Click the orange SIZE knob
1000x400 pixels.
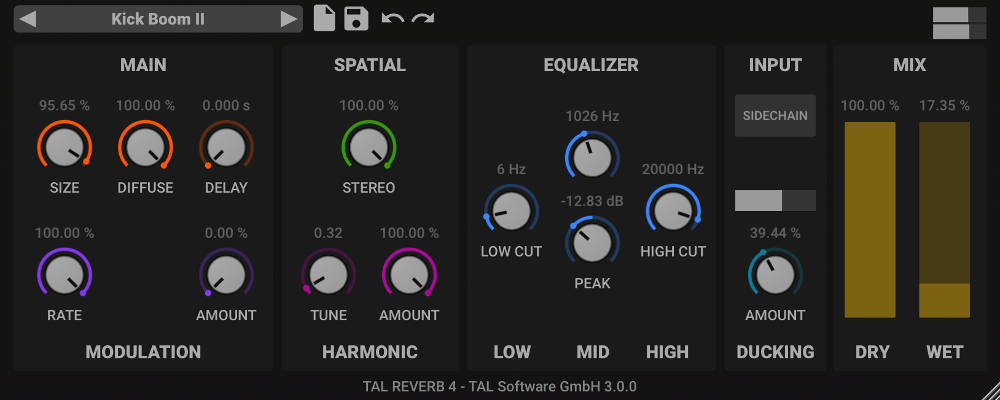[x=64, y=147]
